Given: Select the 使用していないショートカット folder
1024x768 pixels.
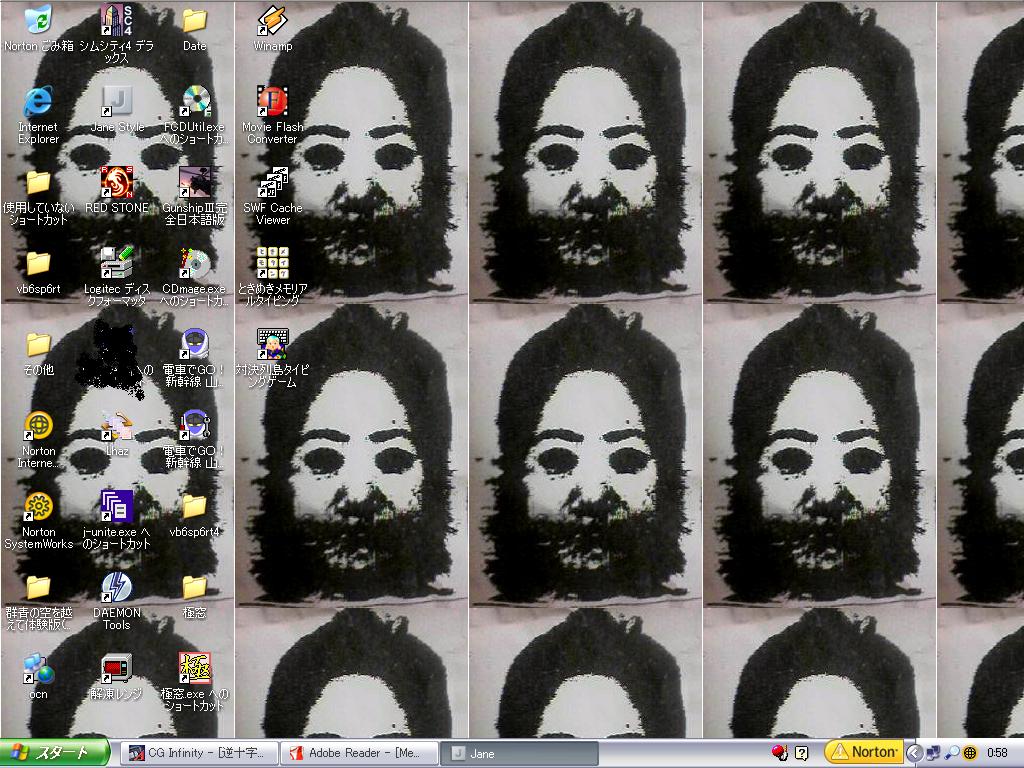Looking at the screenshot, I should pos(39,182).
